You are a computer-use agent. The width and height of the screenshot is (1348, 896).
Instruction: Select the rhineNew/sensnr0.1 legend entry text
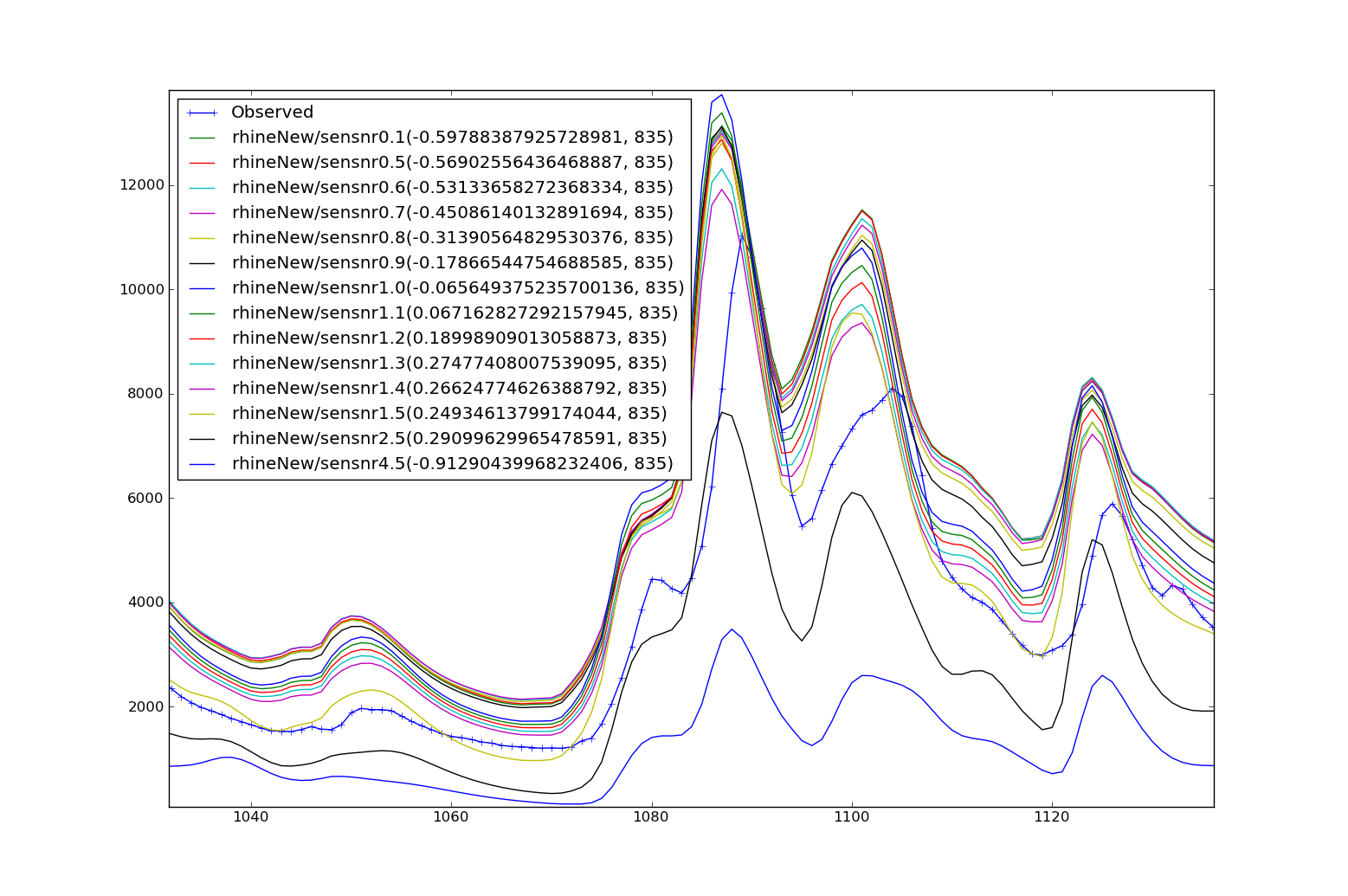coord(452,138)
